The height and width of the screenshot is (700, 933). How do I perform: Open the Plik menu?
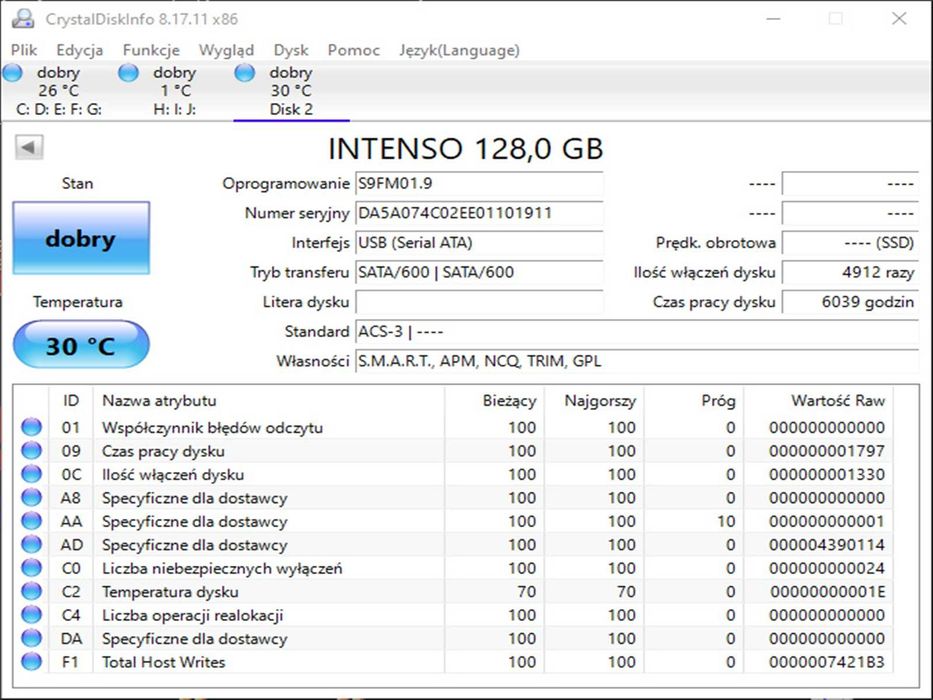pos(24,50)
